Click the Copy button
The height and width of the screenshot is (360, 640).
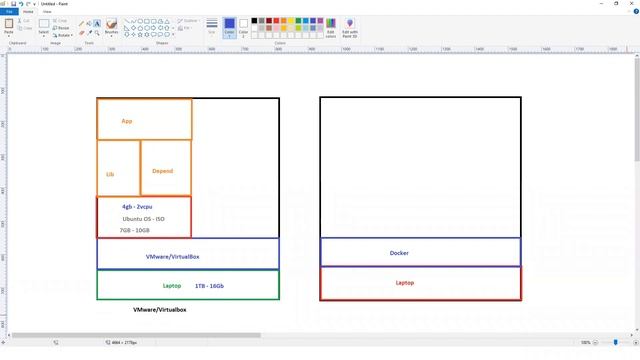[x=25, y=28]
